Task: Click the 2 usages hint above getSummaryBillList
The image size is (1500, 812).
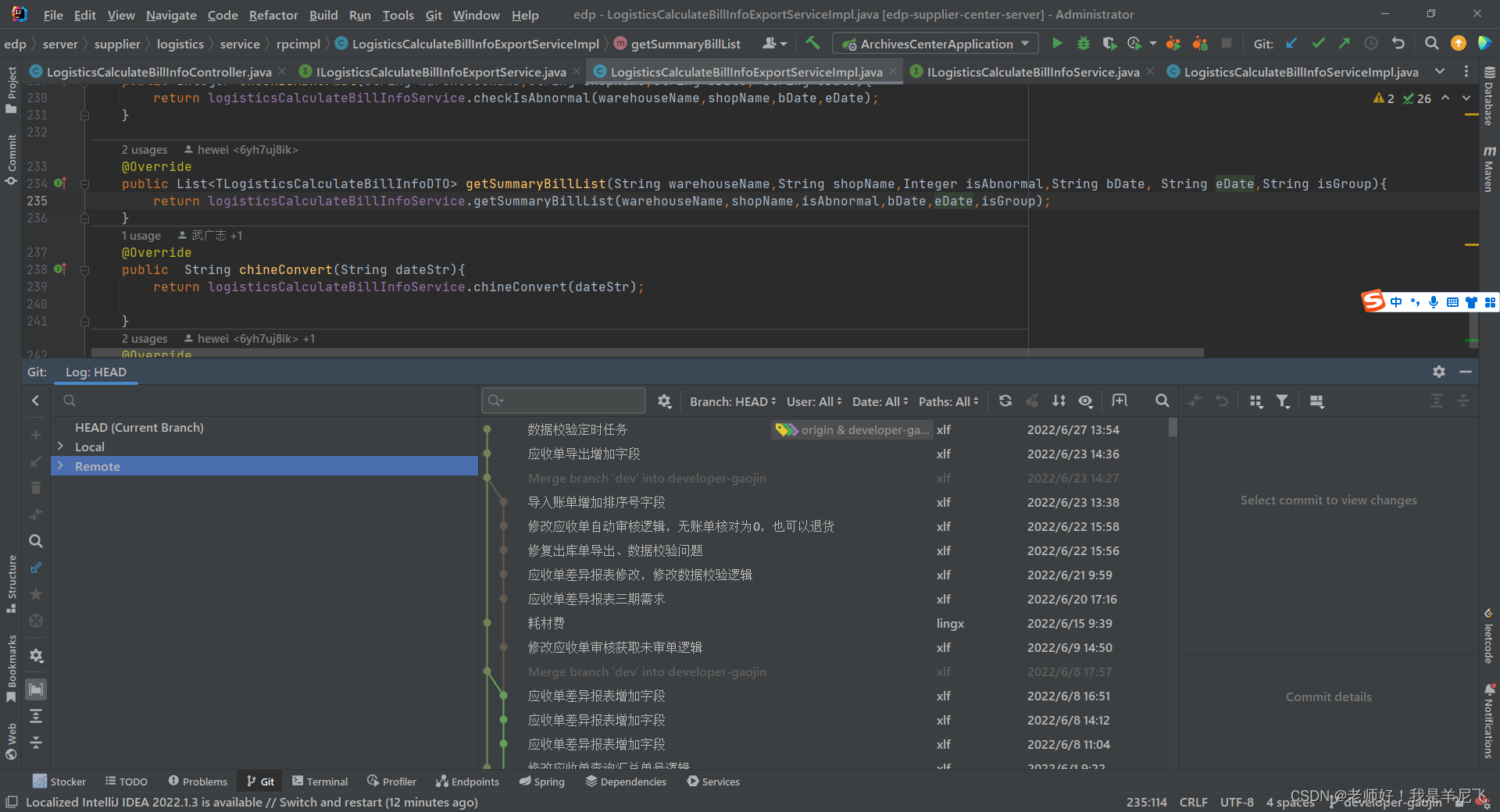Action: pos(145,149)
